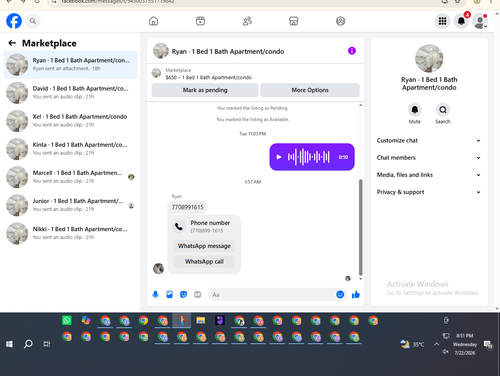The height and width of the screenshot is (376, 500).
Task: Open David's apartment conversation
Action: point(70,93)
